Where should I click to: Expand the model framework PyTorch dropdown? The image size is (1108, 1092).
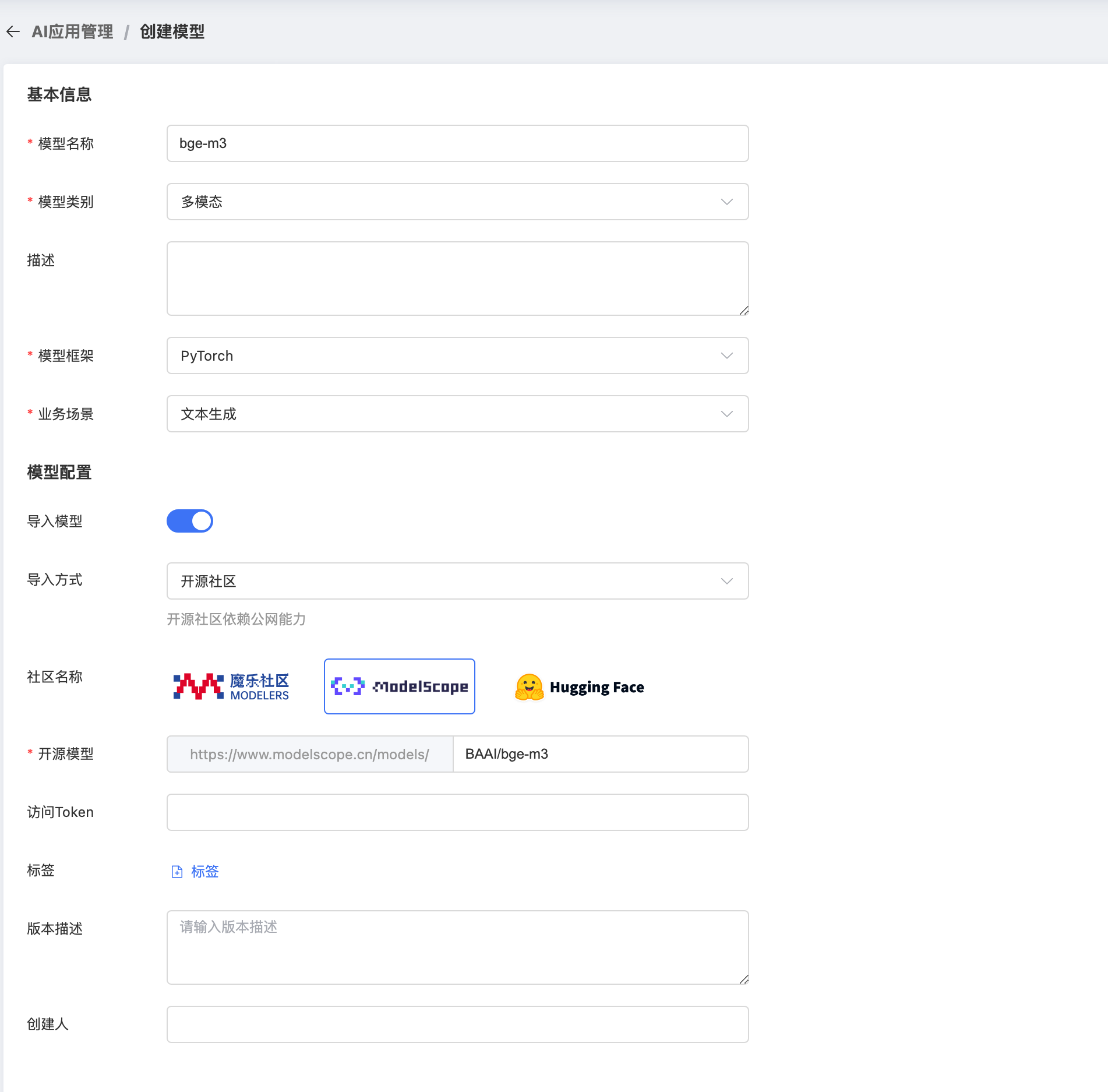click(x=457, y=355)
